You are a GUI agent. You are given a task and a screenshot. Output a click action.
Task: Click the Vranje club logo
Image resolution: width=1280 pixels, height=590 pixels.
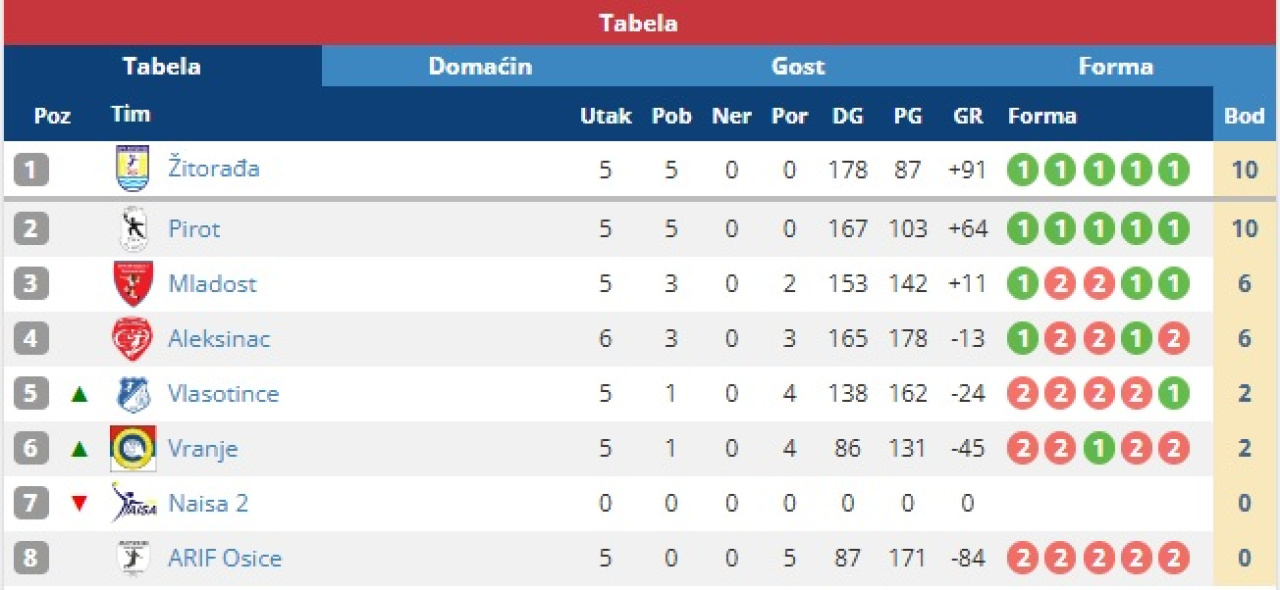pos(132,448)
